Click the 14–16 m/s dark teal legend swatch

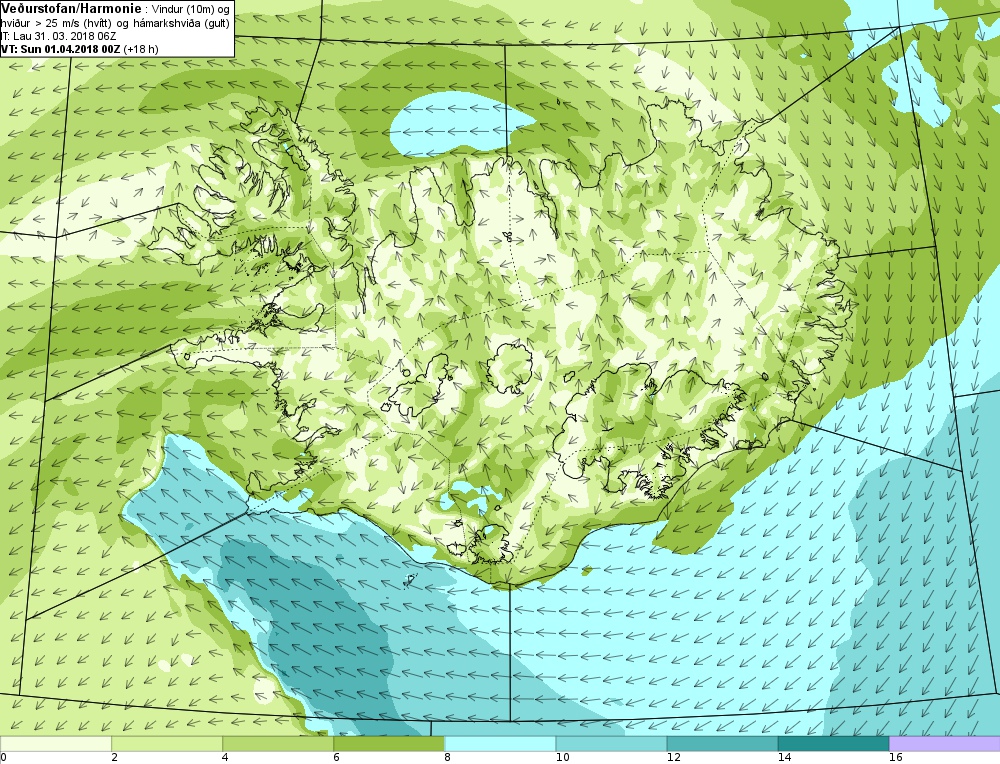point(833,743)
